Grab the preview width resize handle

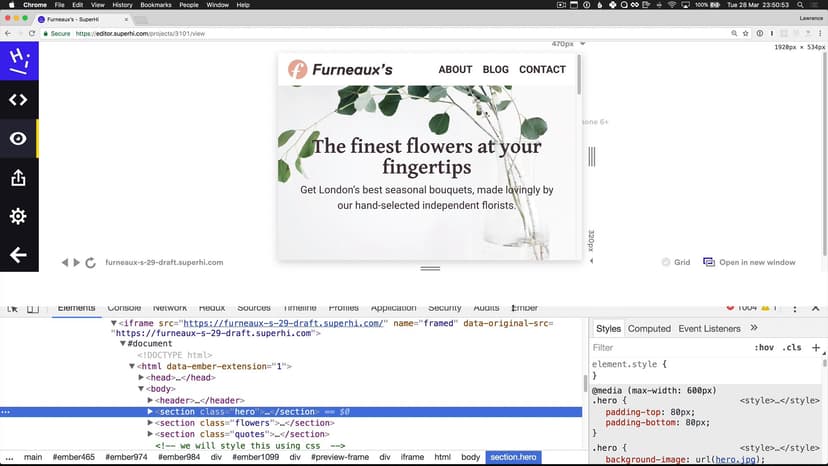click(591, 157)
